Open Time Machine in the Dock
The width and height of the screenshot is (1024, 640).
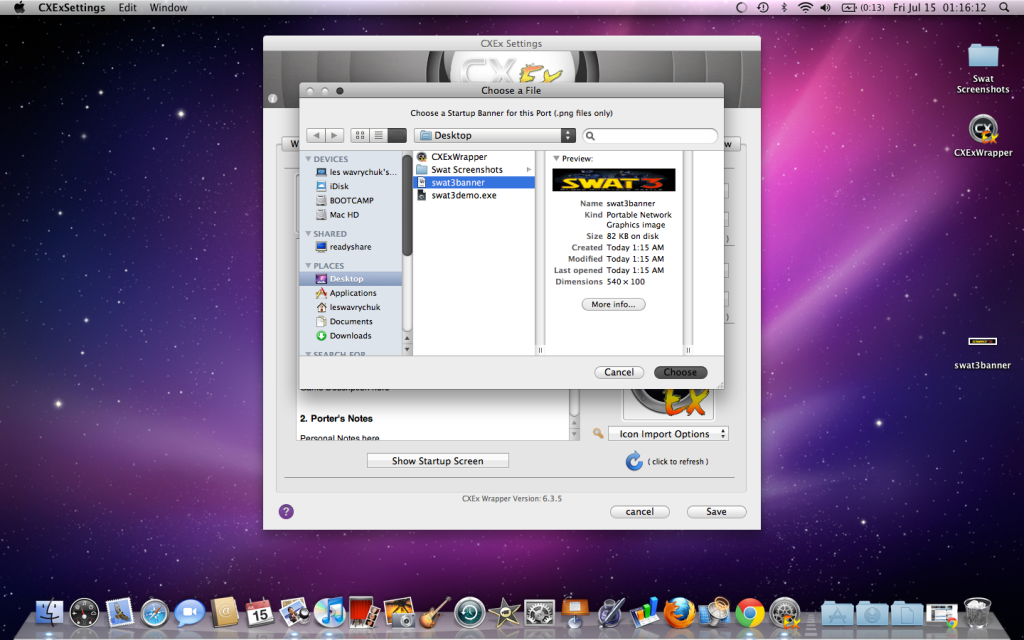470,613
